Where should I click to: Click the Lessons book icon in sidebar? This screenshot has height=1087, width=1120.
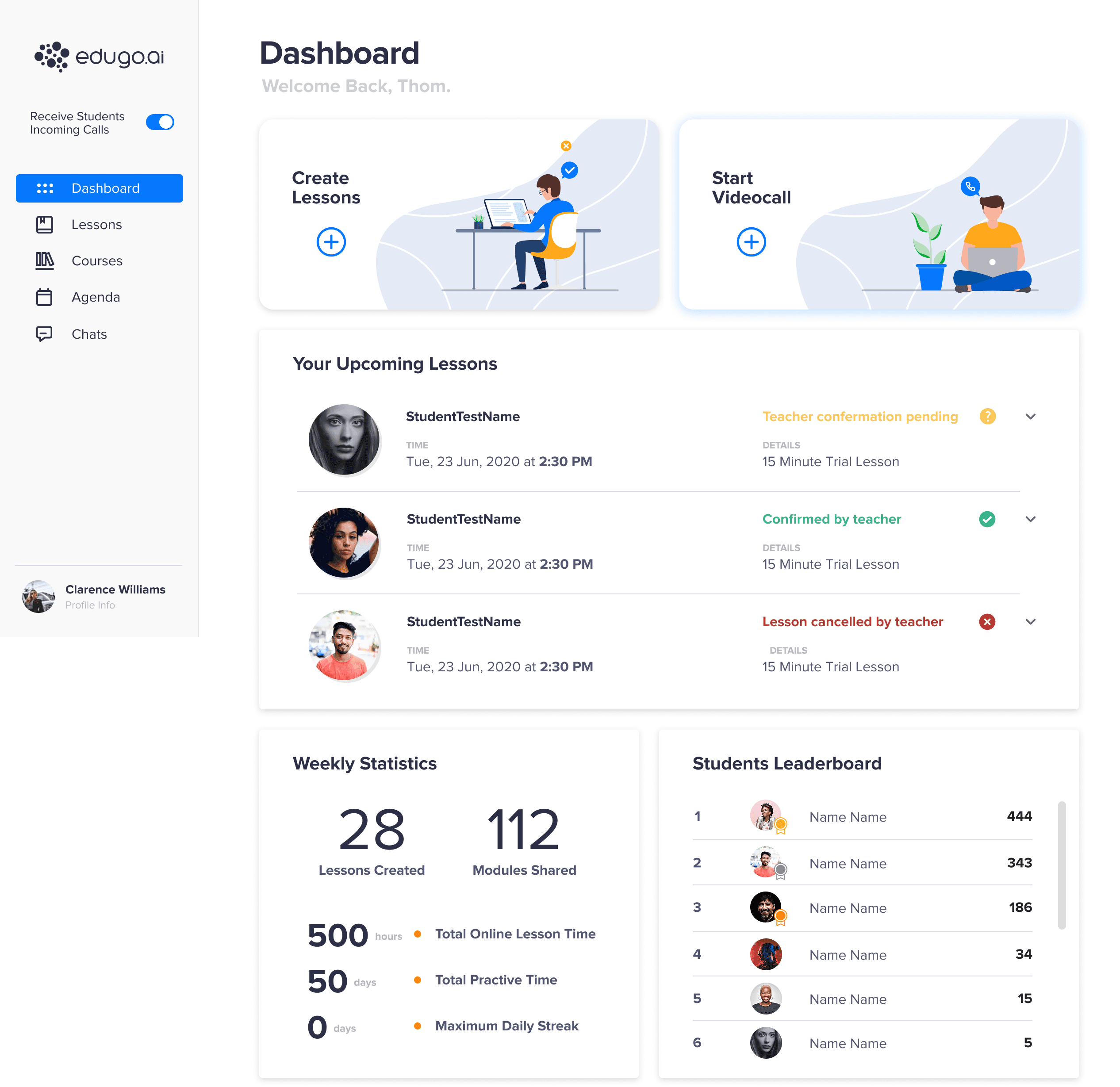coord(45,225)
